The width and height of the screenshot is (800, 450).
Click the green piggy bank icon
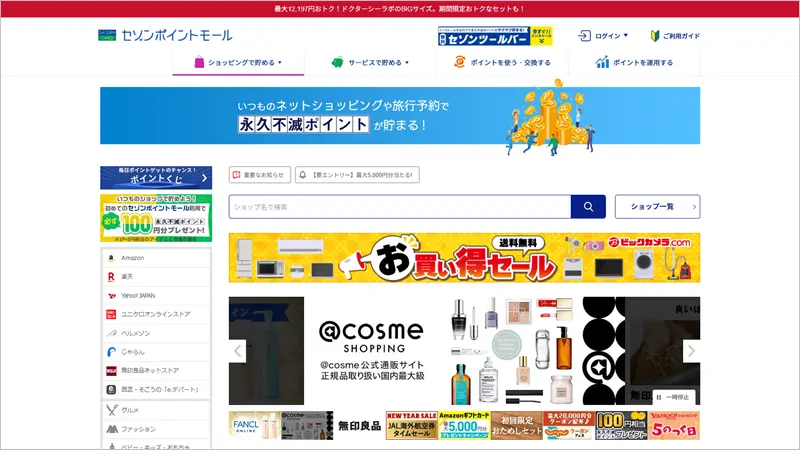[x=337, y=62]
